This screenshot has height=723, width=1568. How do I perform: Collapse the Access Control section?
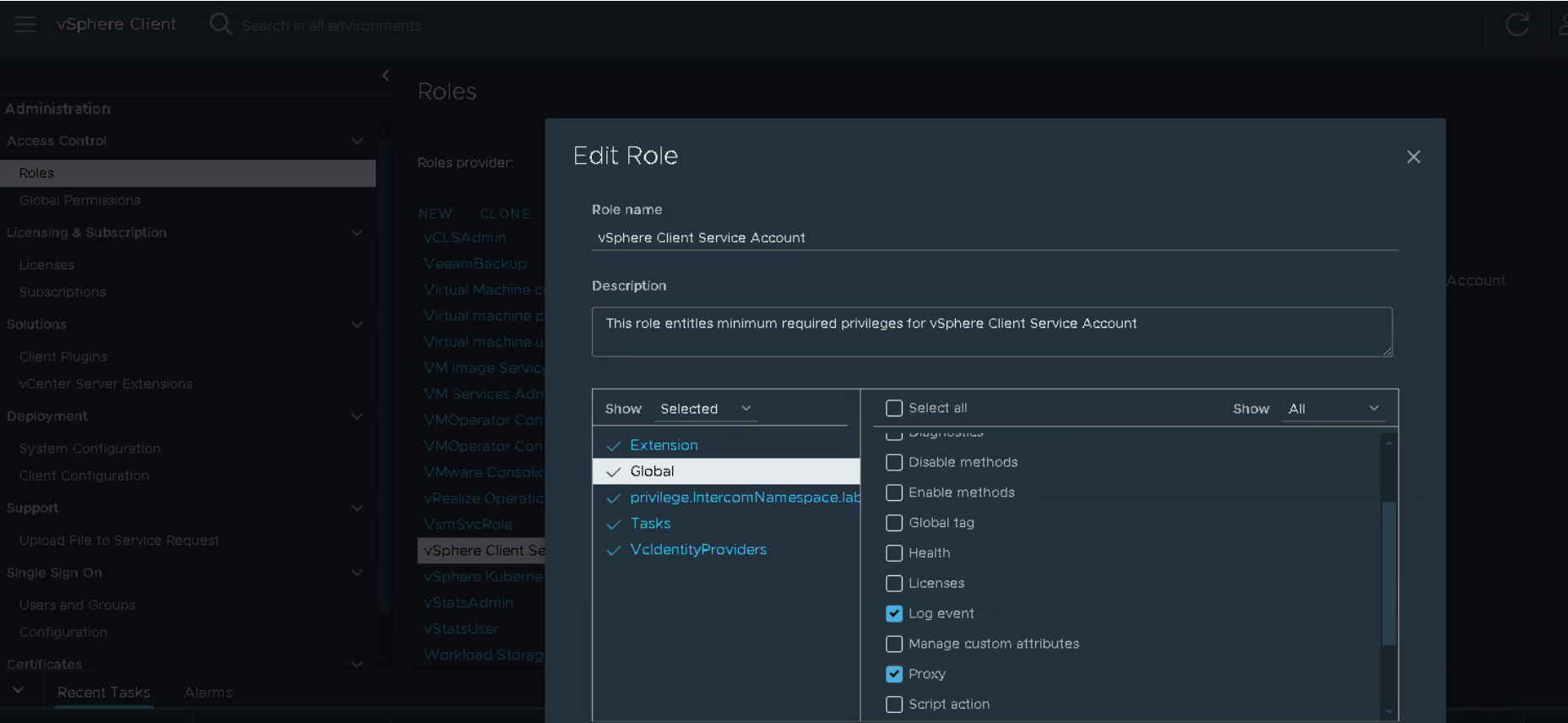pyautogui.click(x=357, y=141)
